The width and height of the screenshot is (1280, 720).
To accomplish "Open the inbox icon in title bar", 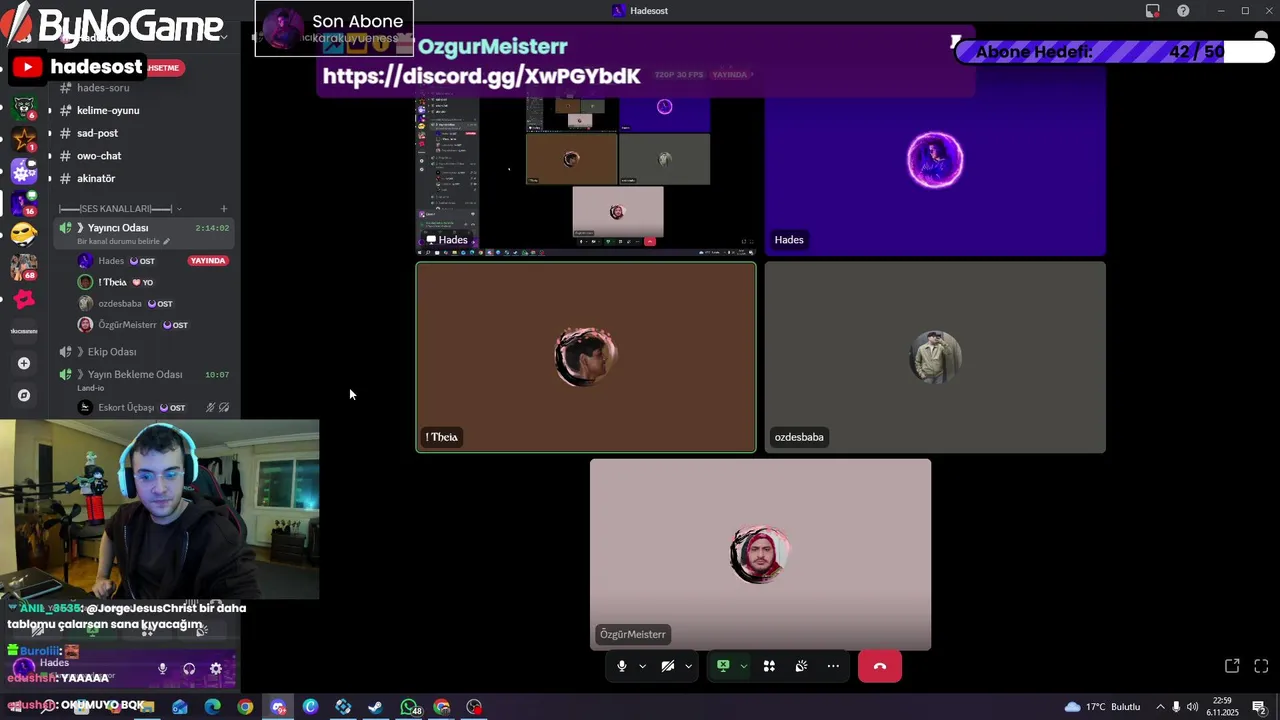I will pos(1153,11).
